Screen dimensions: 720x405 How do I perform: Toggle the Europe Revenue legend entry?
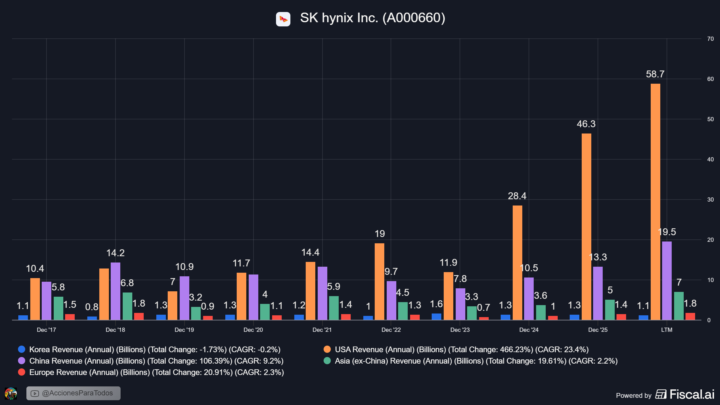point(151,372)
